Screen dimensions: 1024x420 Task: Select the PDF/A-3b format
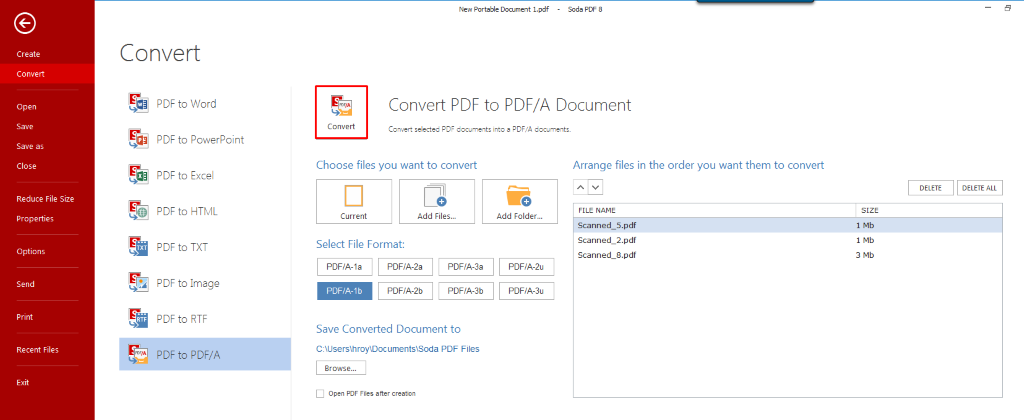click(466, 291)
